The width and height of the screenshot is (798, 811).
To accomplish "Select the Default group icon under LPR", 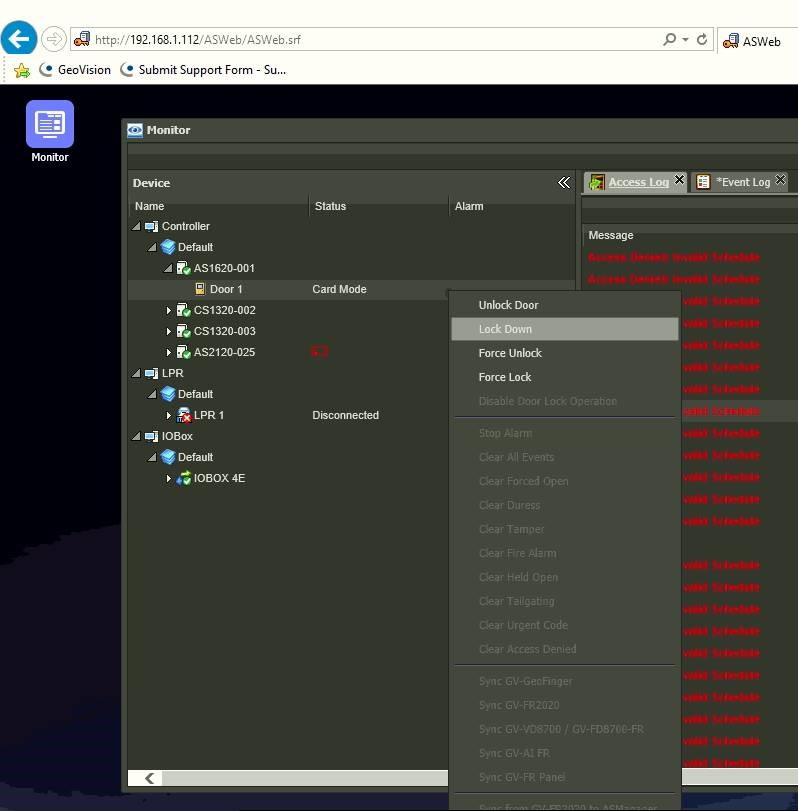I will point(168,394).
